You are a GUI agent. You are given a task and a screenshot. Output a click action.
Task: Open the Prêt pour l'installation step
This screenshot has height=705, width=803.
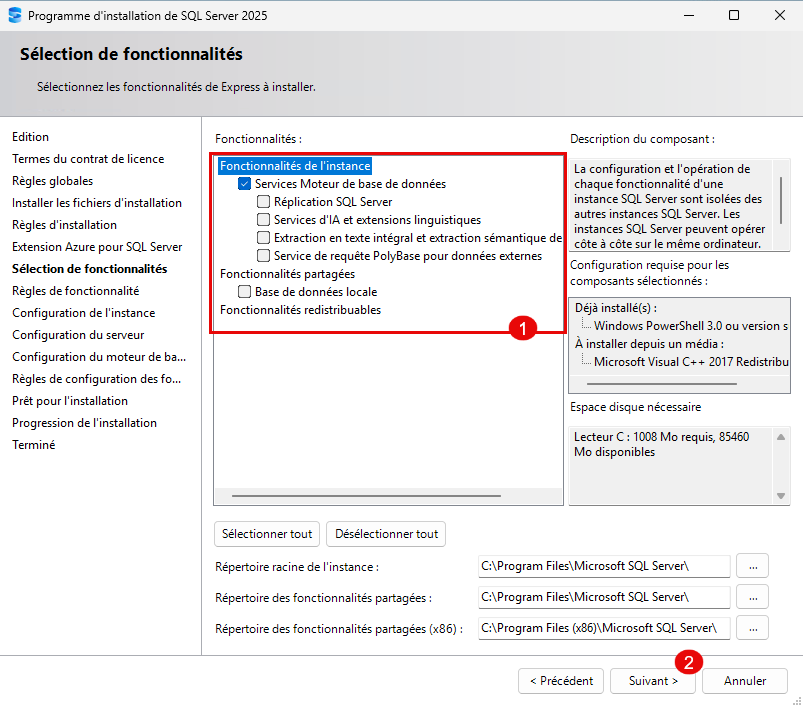70,401
